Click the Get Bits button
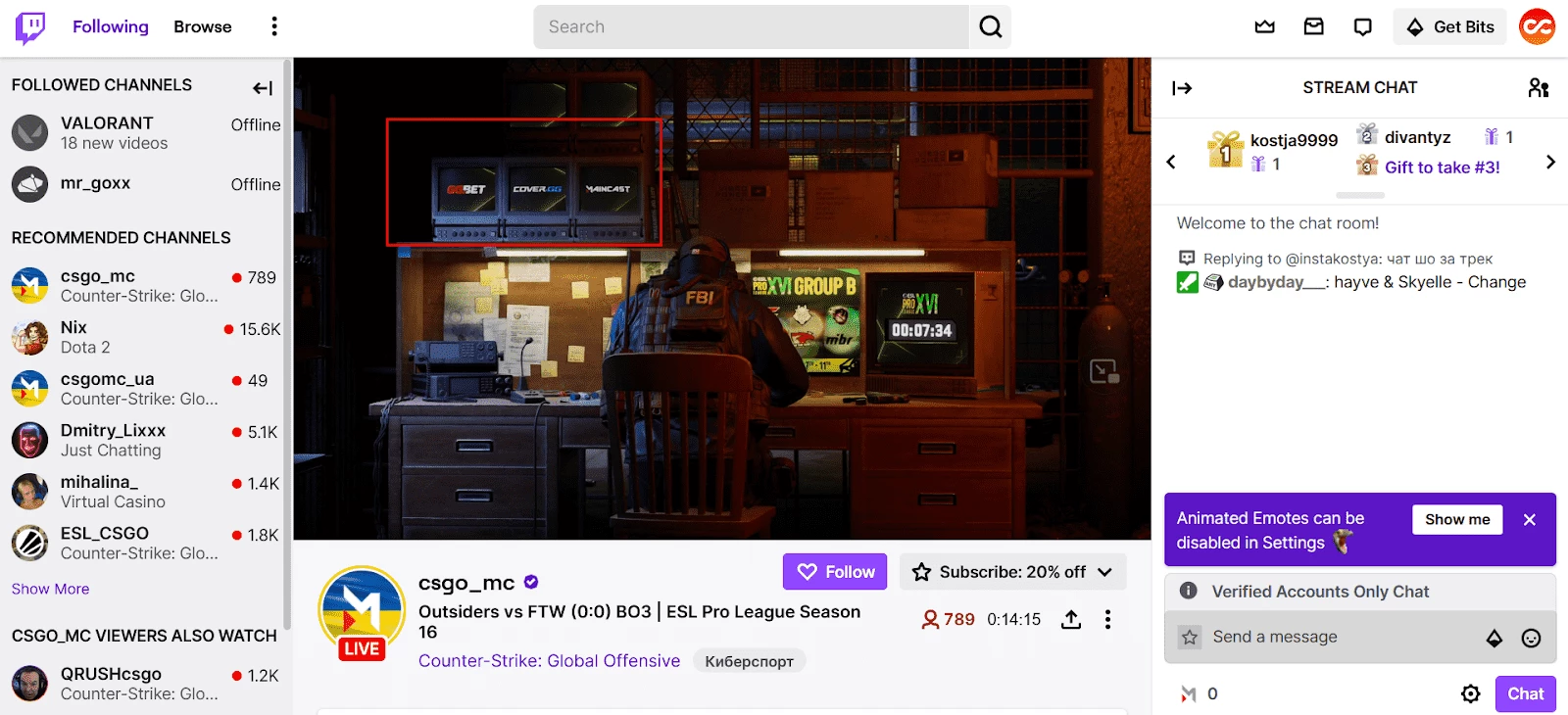 click(1450, 26)
